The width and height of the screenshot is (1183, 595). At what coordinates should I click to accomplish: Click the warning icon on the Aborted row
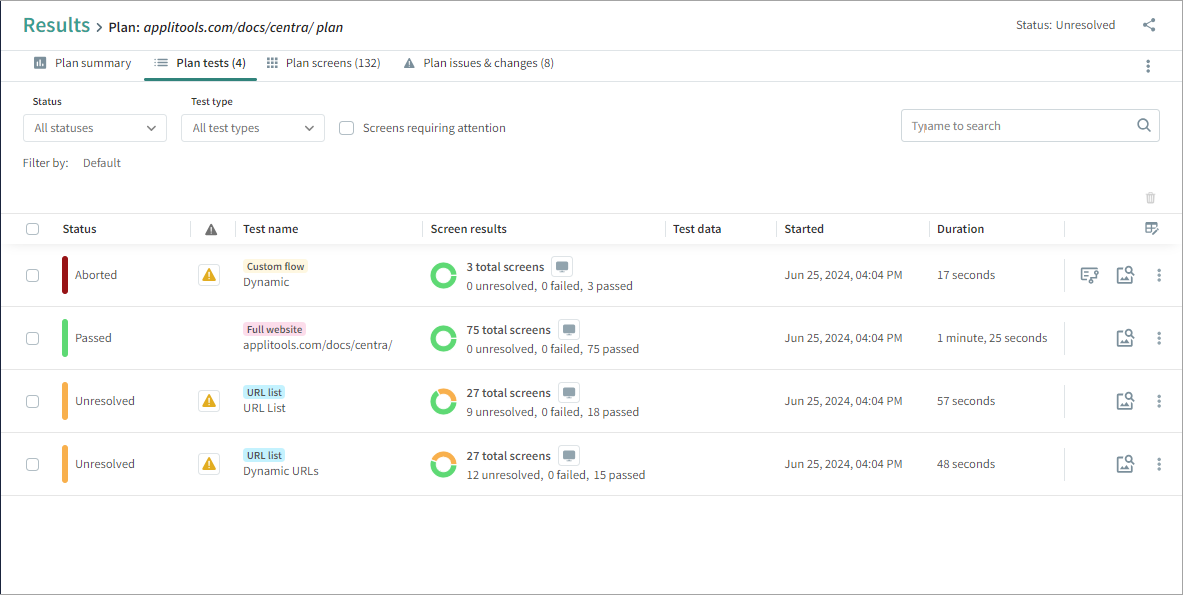point(209,275)
